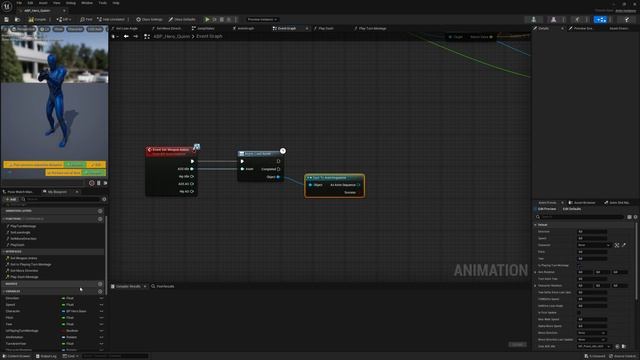Click the Add button in My Blueprint
Image resolution: width=640 pixels, height=360 pixels.
pyautogui.click(x=11, y=199)
